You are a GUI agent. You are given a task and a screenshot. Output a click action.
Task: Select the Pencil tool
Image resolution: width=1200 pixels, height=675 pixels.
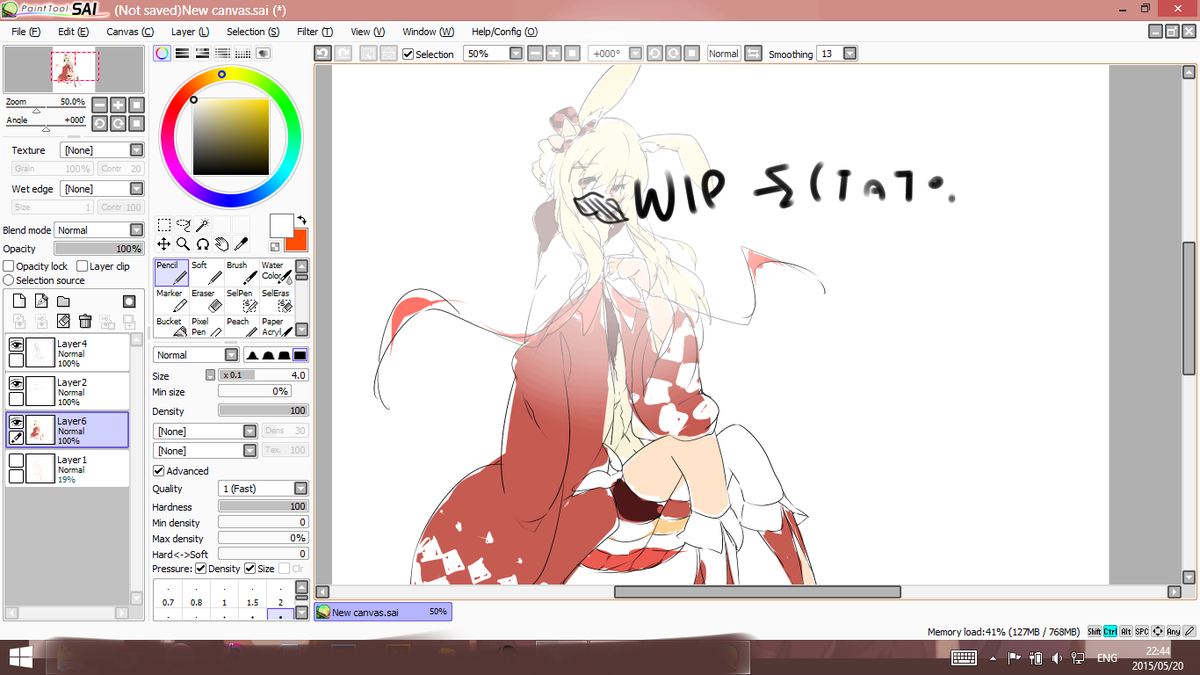point(171,273)
